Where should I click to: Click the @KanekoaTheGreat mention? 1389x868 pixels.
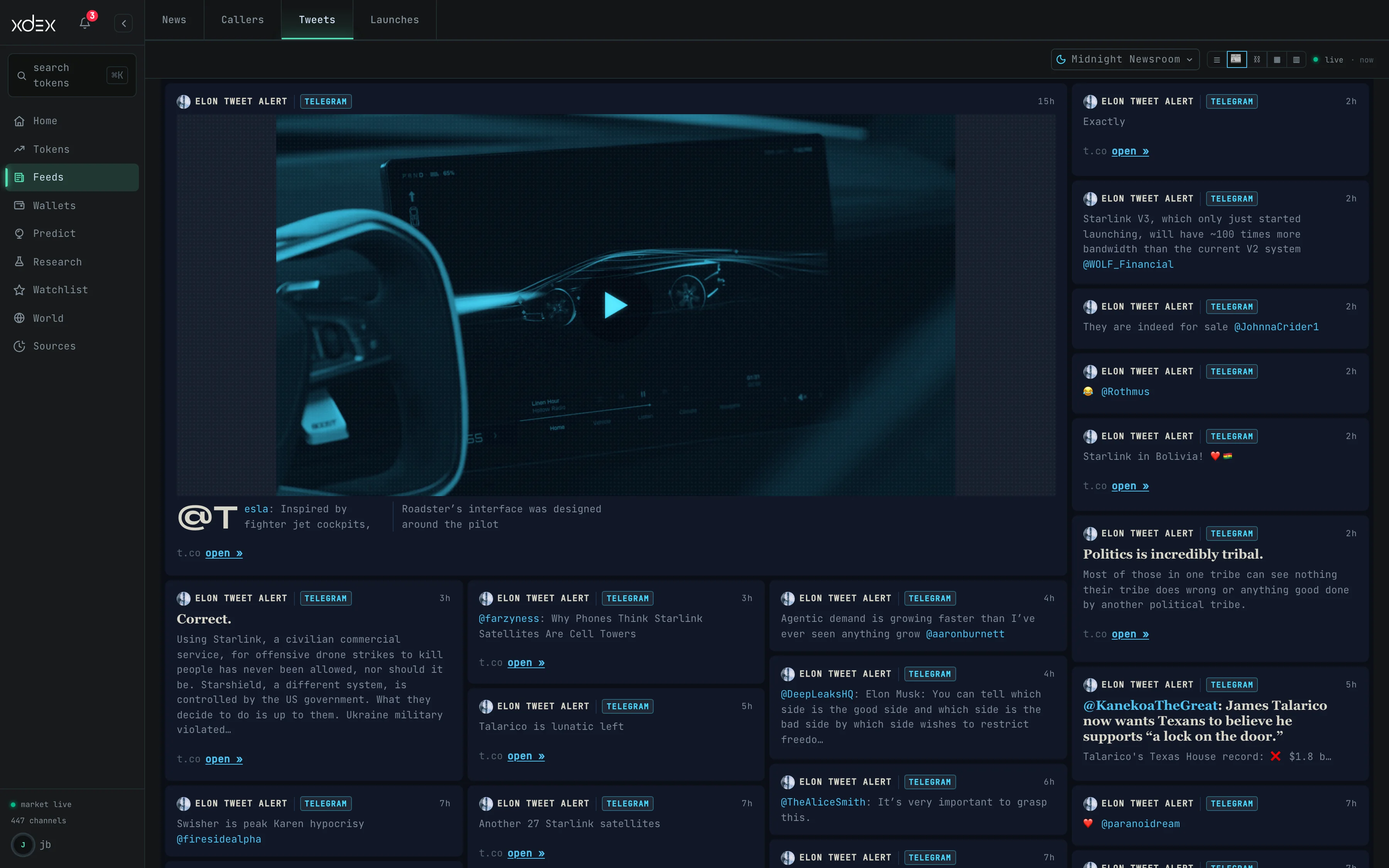tap(1150, 706)
